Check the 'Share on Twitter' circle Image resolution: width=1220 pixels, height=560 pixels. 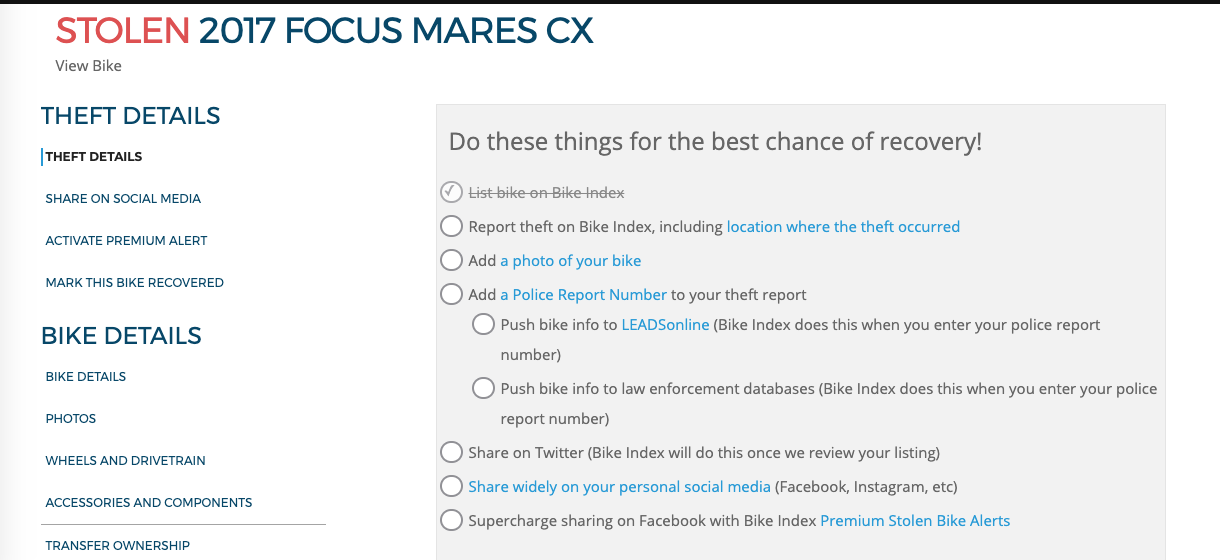coord(451,453)
